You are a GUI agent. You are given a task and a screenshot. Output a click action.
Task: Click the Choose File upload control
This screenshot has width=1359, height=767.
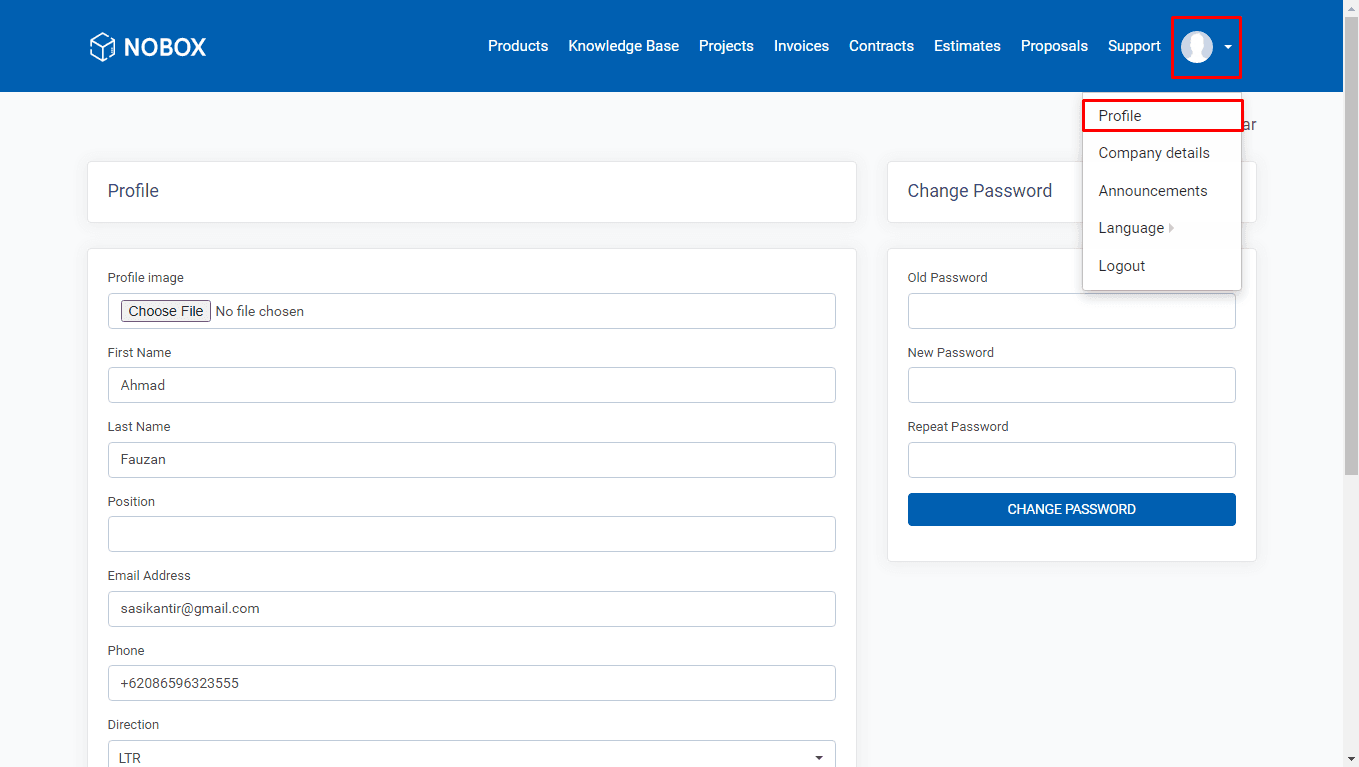coord(165,311)
